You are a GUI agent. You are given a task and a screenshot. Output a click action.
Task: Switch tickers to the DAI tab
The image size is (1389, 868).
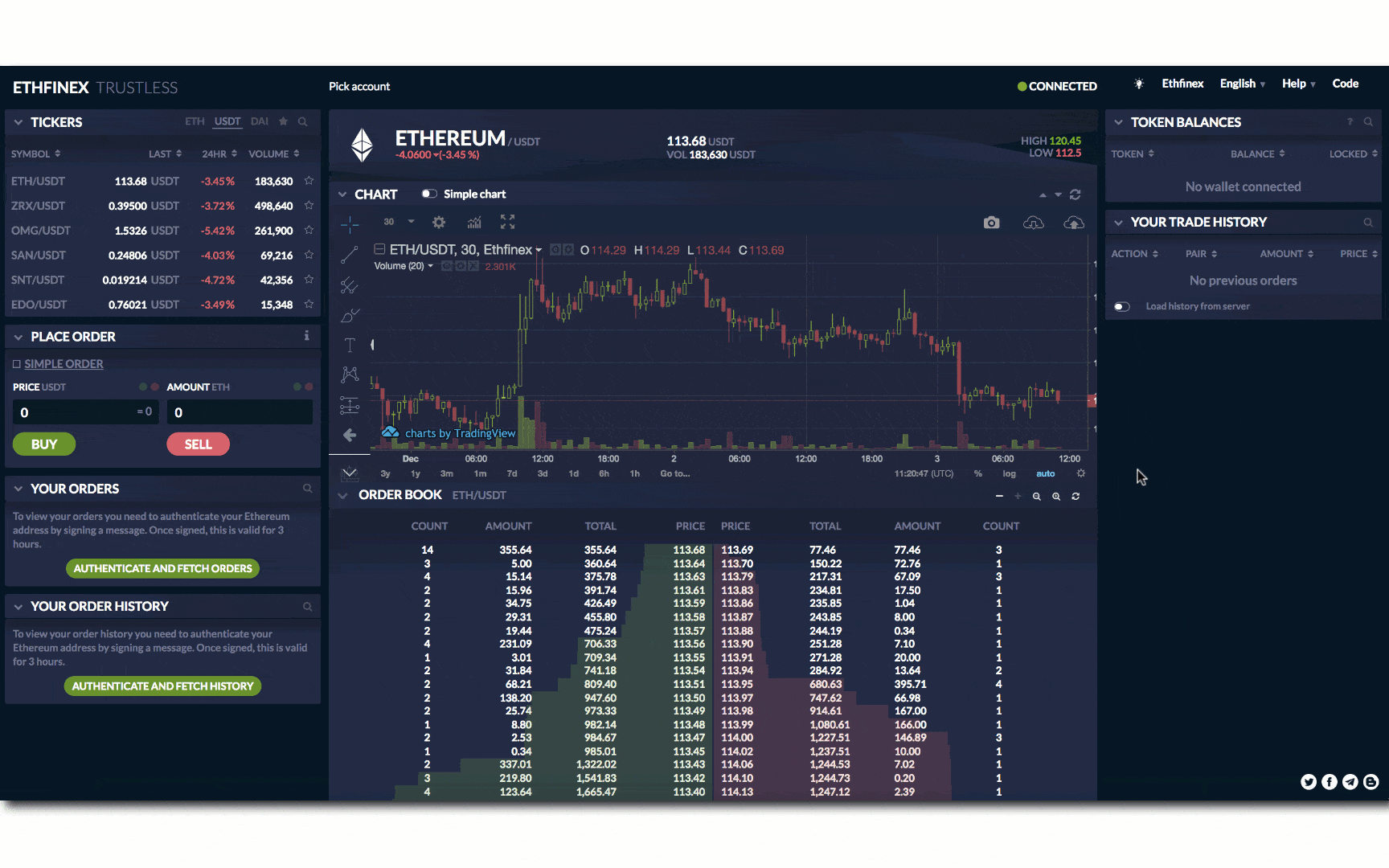(x=259, y=121)
